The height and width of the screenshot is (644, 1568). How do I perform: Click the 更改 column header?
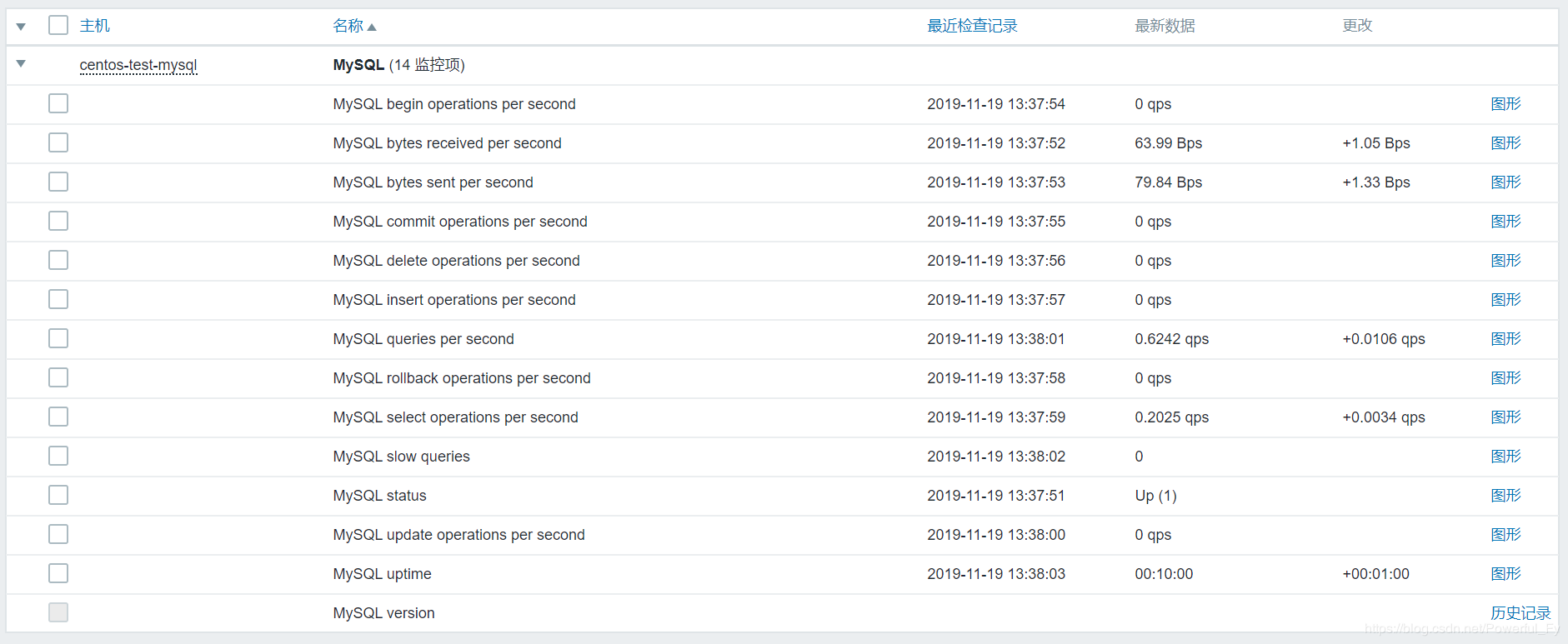(1357, 26)
